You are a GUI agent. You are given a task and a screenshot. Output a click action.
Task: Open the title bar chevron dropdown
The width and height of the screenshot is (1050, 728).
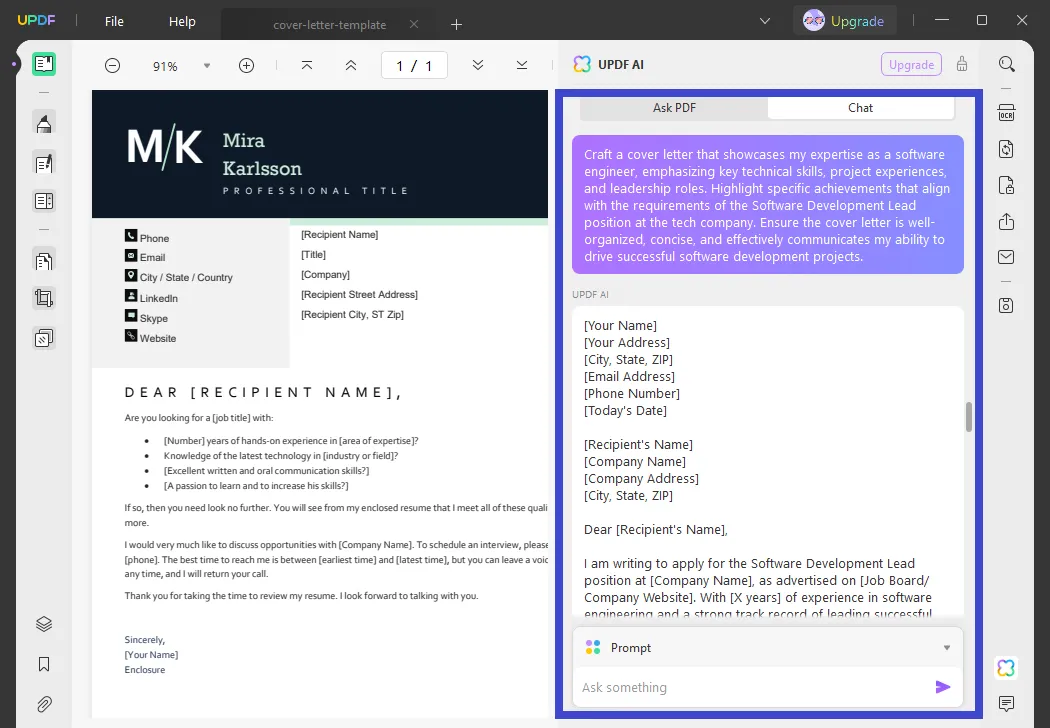[765, 20]
